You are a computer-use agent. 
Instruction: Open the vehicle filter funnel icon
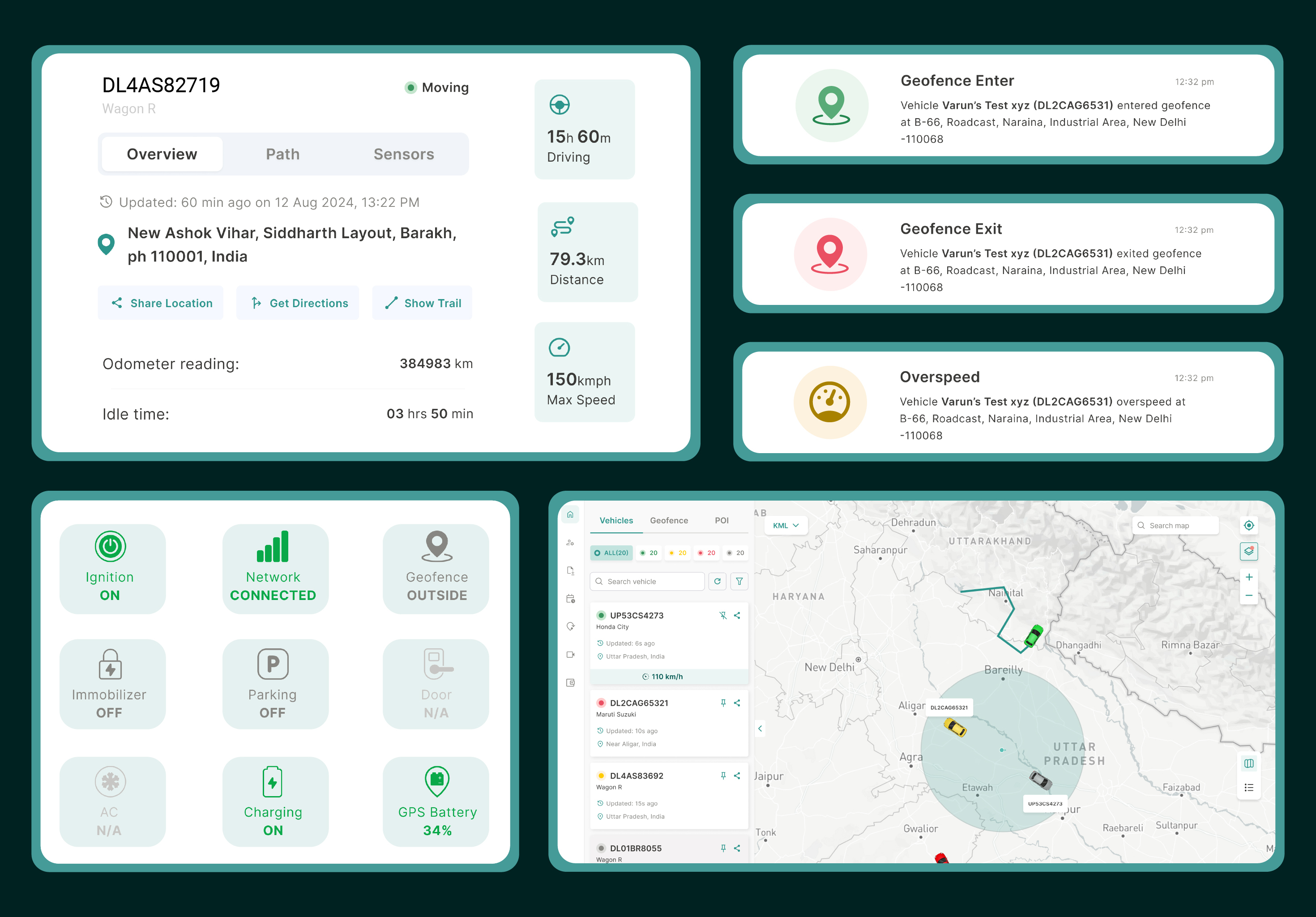tap(739, 581)
